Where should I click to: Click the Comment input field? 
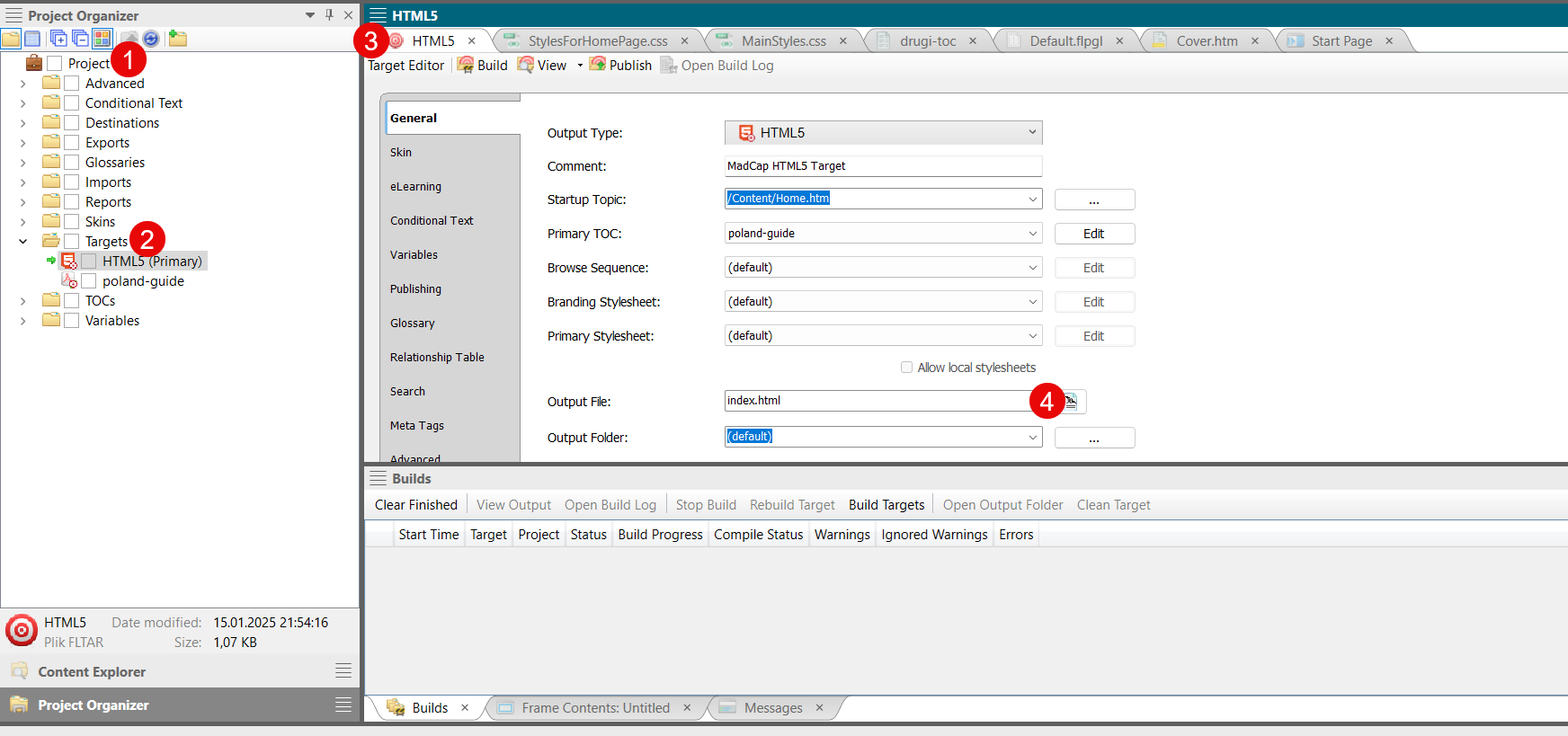[x=883, y=165]
